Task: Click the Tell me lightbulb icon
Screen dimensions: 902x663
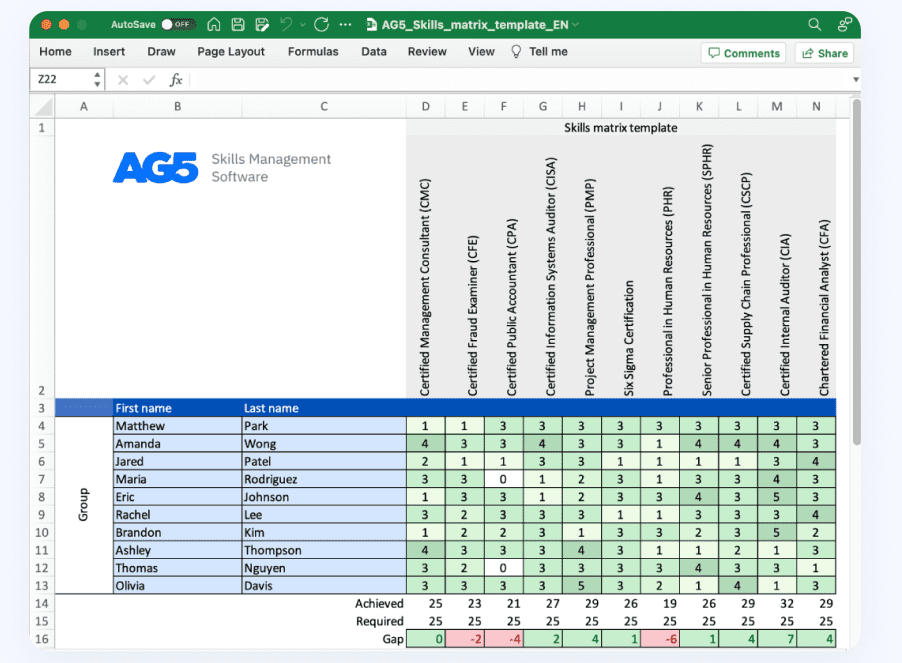Action: tap(516, 52)
